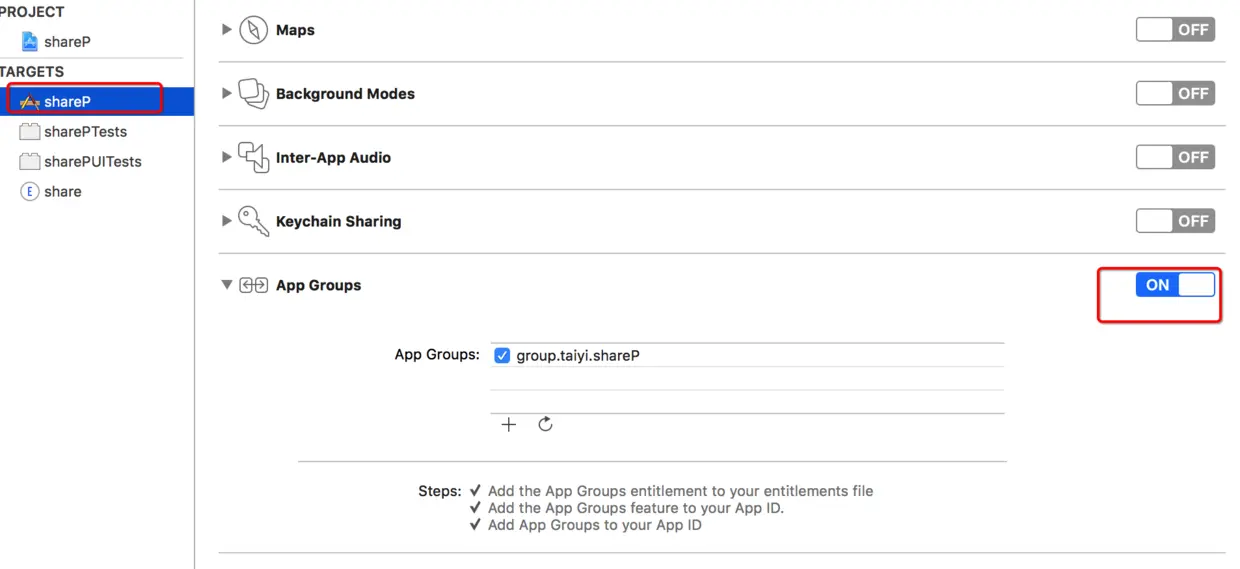Add a new app group with plus icon
Image resolution: width=1240 pixels, height=569 pixels.
point(508,424)
